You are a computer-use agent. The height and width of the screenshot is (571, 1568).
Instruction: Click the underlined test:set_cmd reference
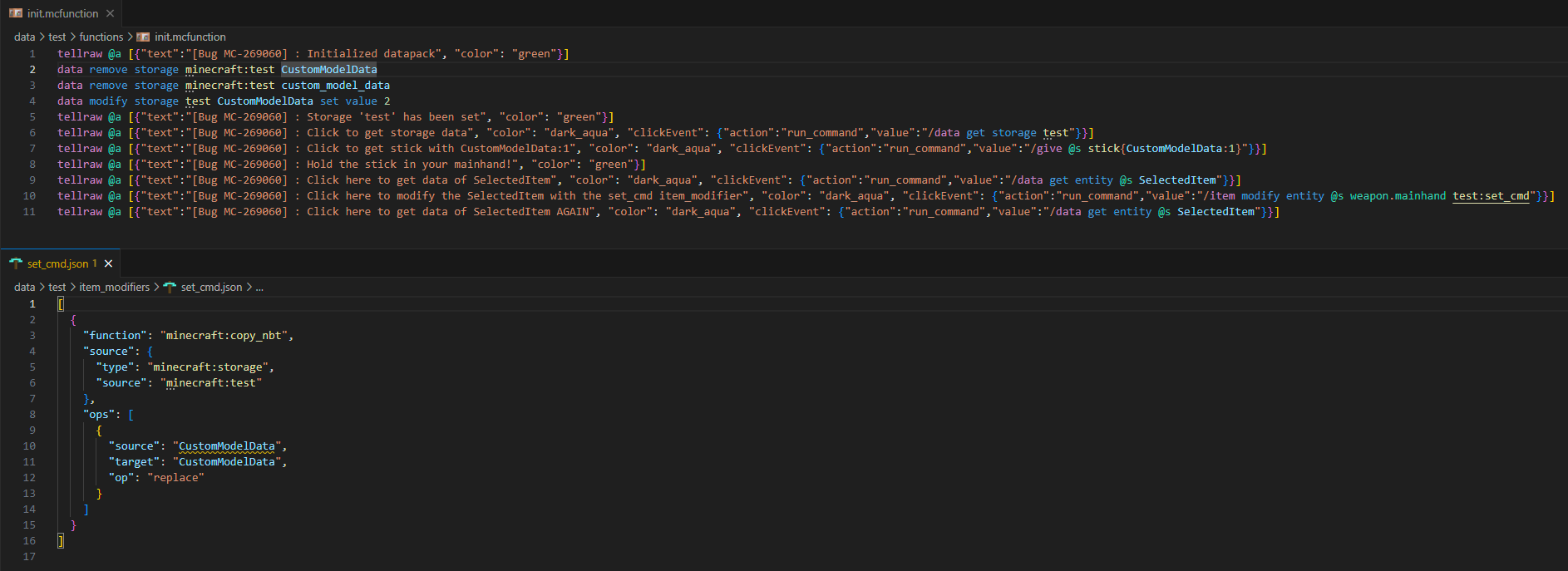(x=1491, y=196)
